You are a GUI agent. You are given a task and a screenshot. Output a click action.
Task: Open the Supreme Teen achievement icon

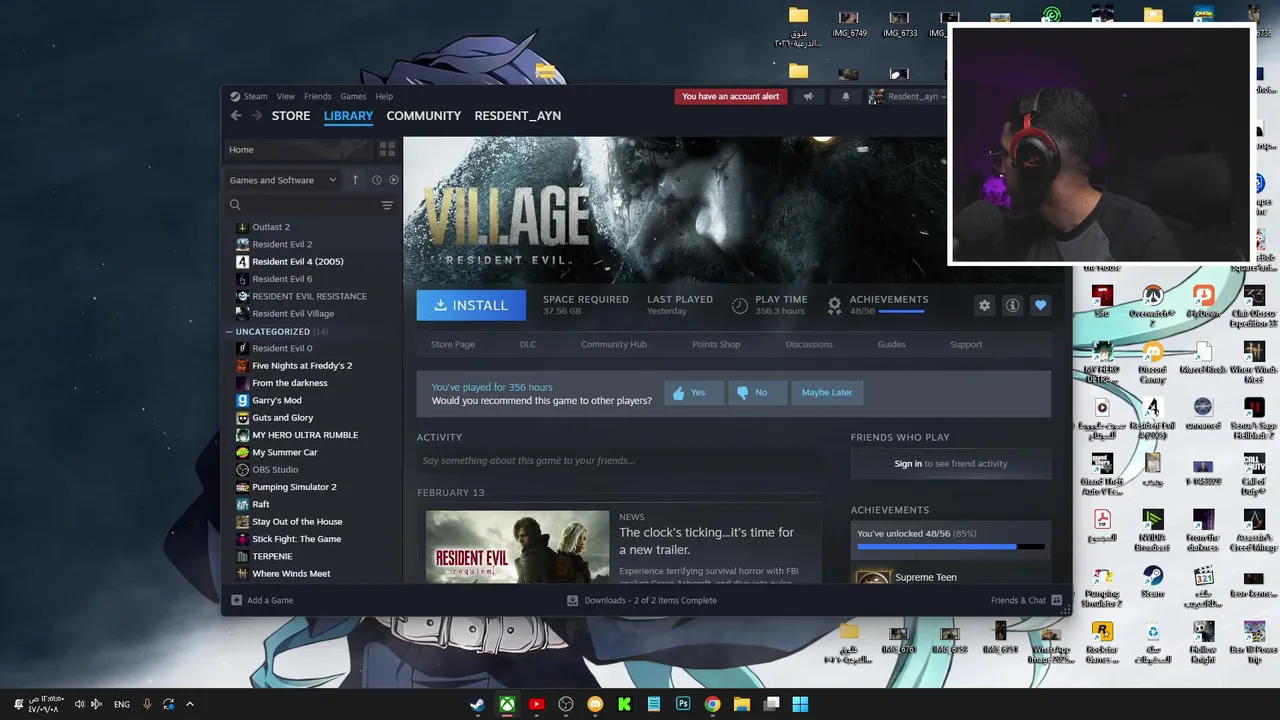[x=873, y=577]
